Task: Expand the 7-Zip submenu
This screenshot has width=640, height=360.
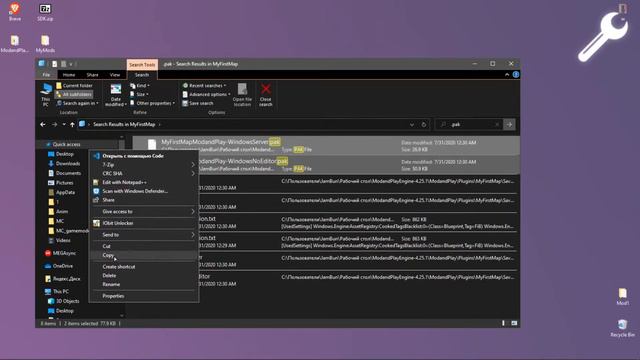Action: coord(144,164)
